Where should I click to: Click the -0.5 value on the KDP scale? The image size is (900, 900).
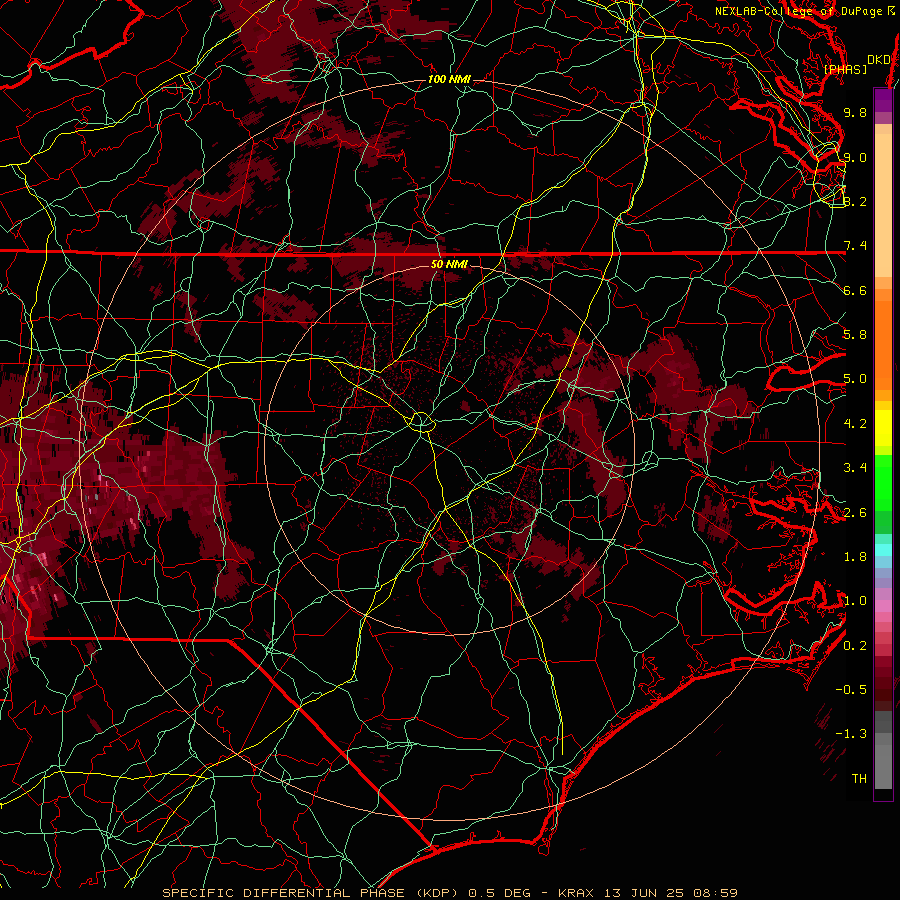coord(851,690)
